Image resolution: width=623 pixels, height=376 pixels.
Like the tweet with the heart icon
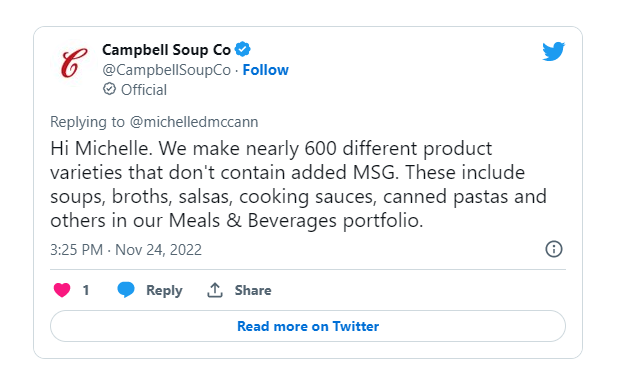tap(62, 290)
